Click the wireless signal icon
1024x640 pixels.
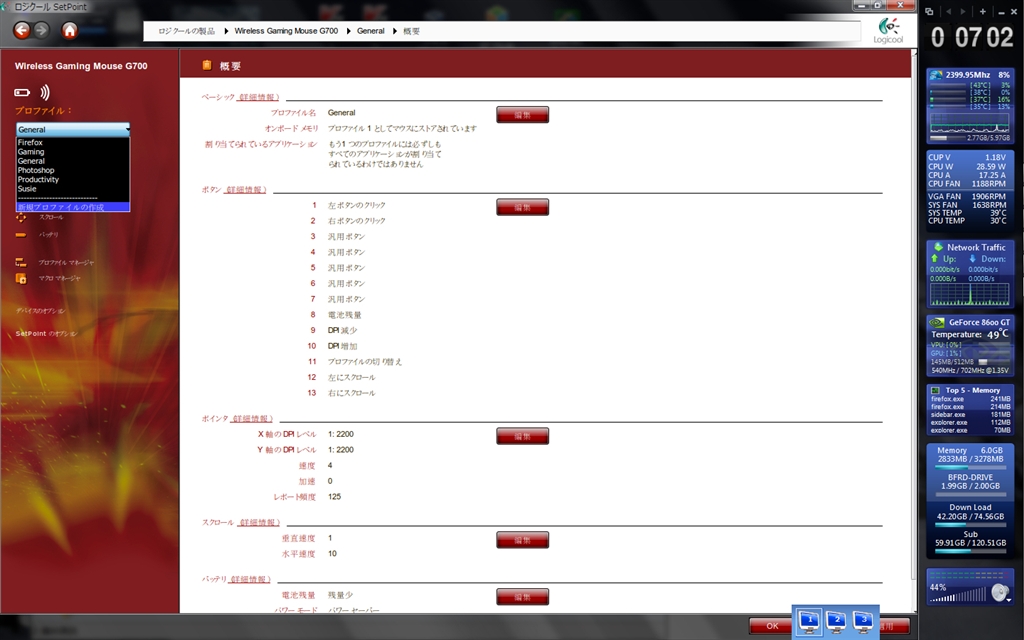tap(44, 92)
